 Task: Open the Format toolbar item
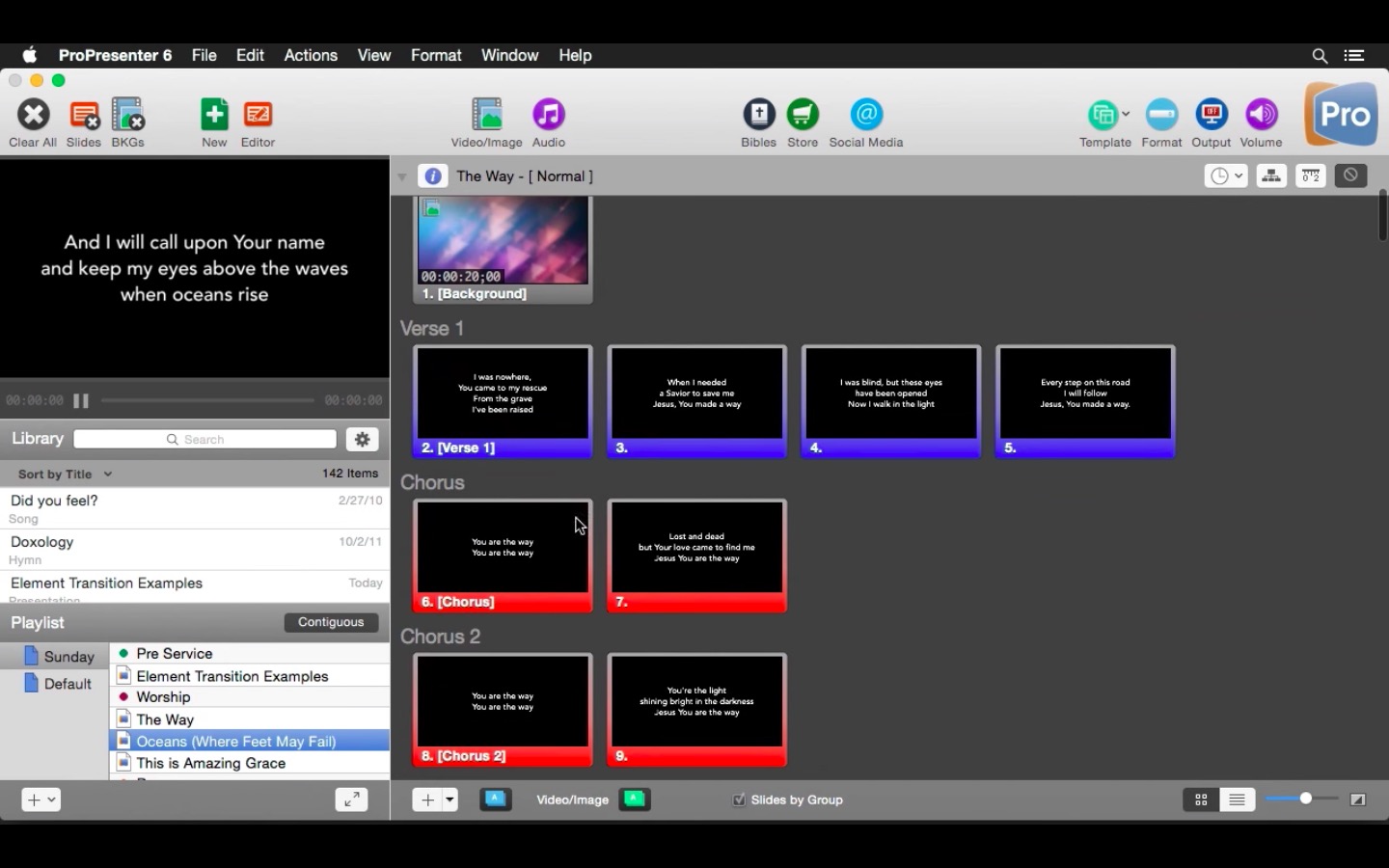click(1161, 115)
